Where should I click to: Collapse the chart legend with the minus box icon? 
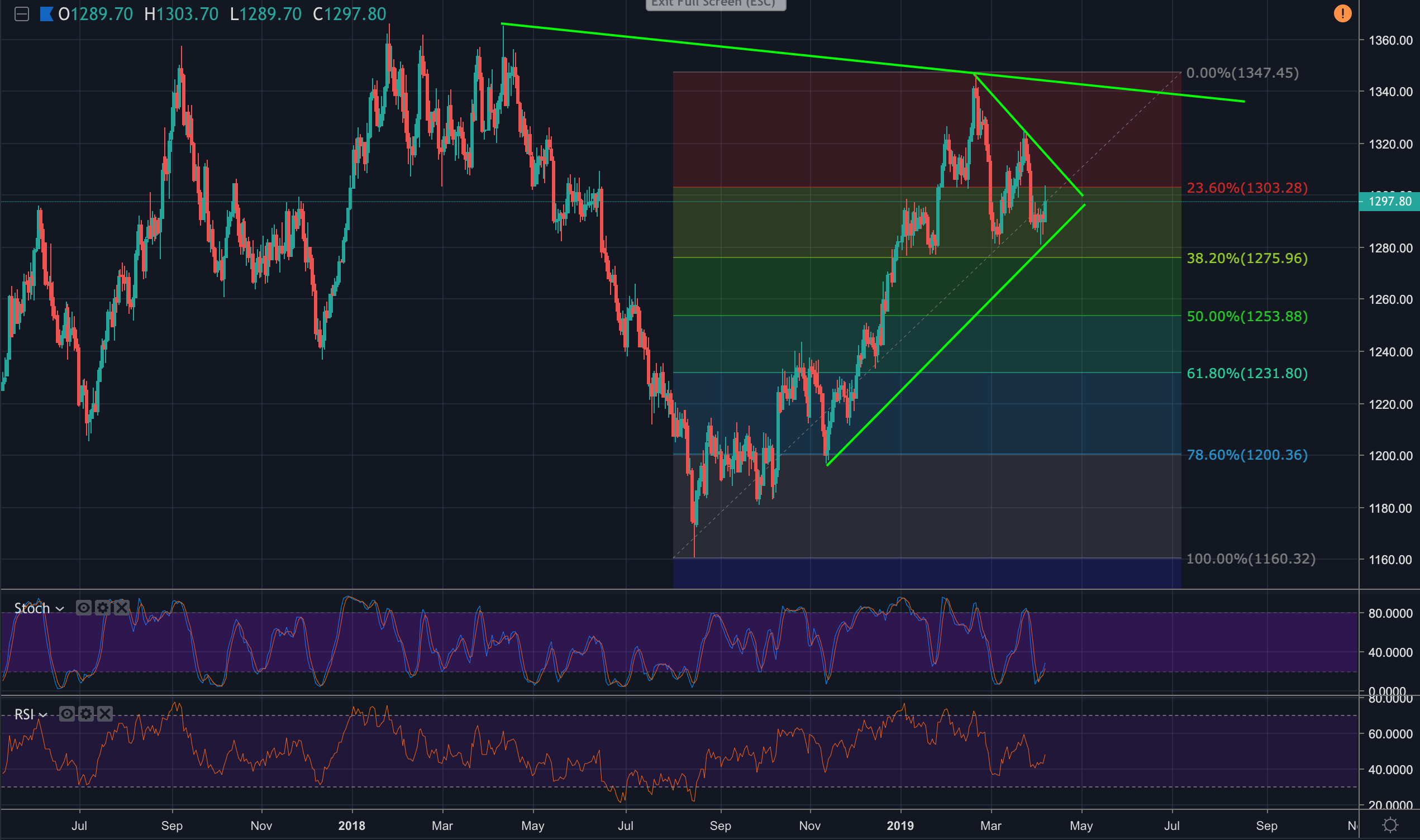[x=21, y=14]
